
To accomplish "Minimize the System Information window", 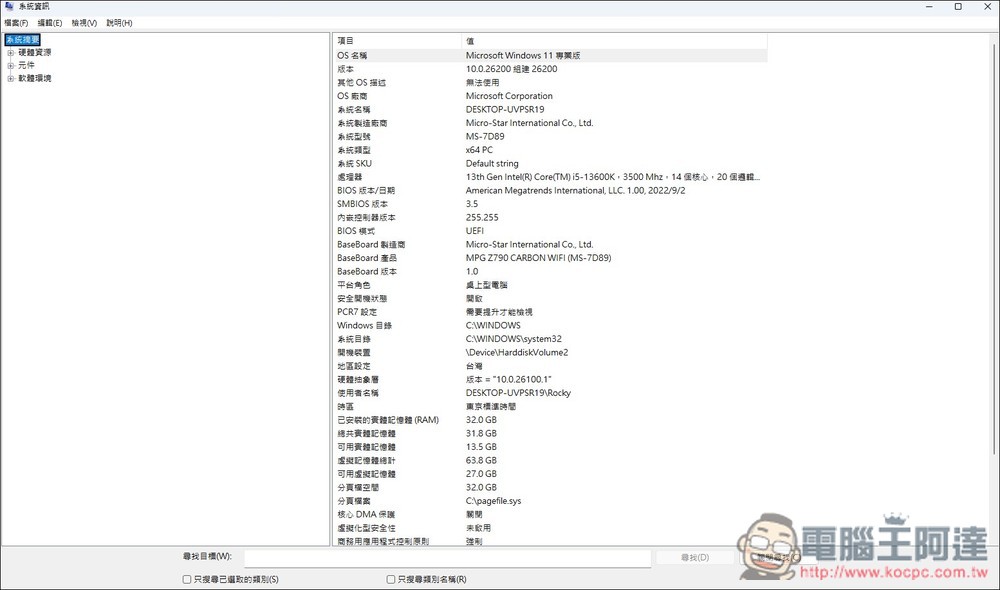I will tap(929, 6).
